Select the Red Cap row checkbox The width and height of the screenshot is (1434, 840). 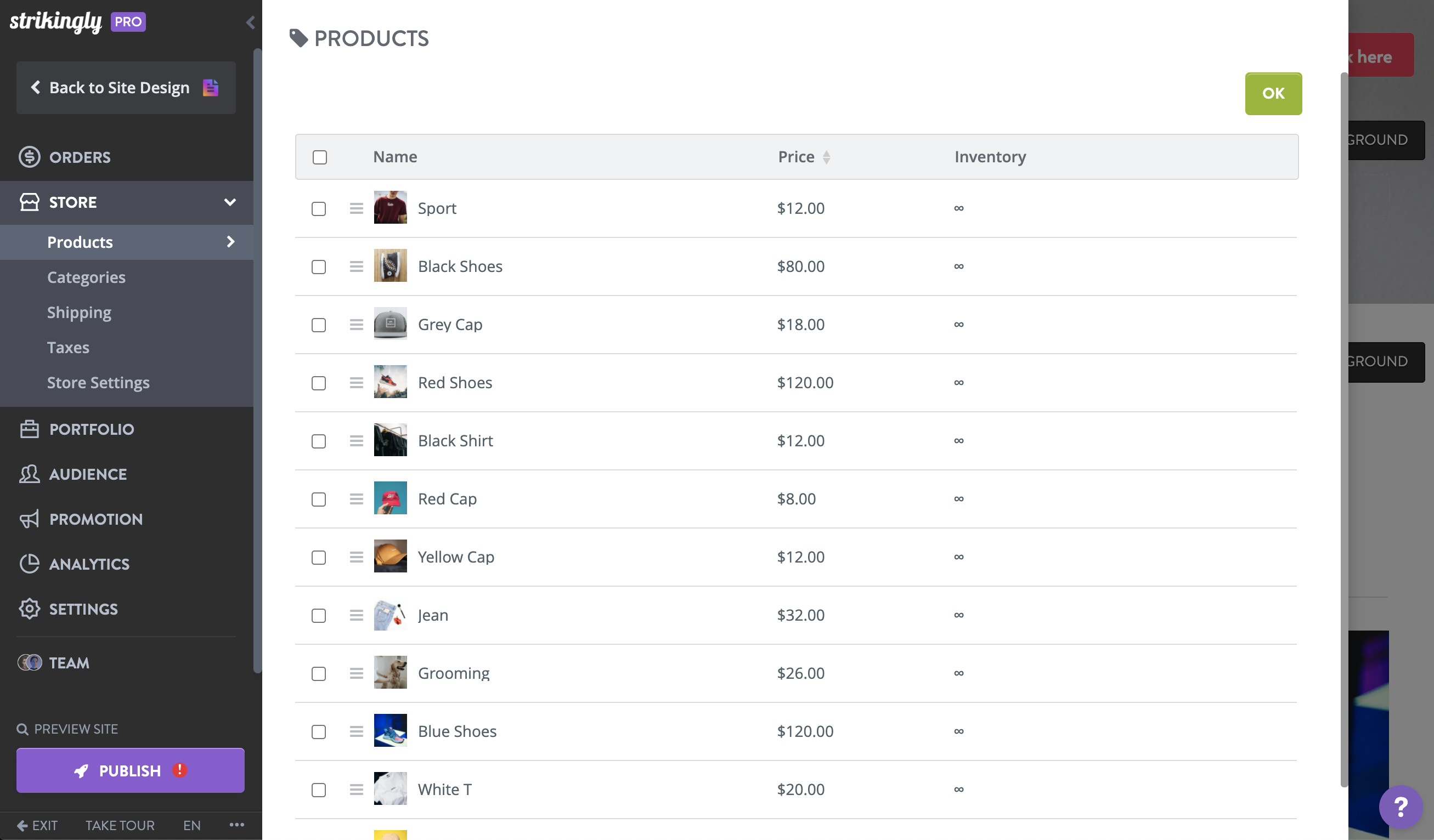click(319, 500)
